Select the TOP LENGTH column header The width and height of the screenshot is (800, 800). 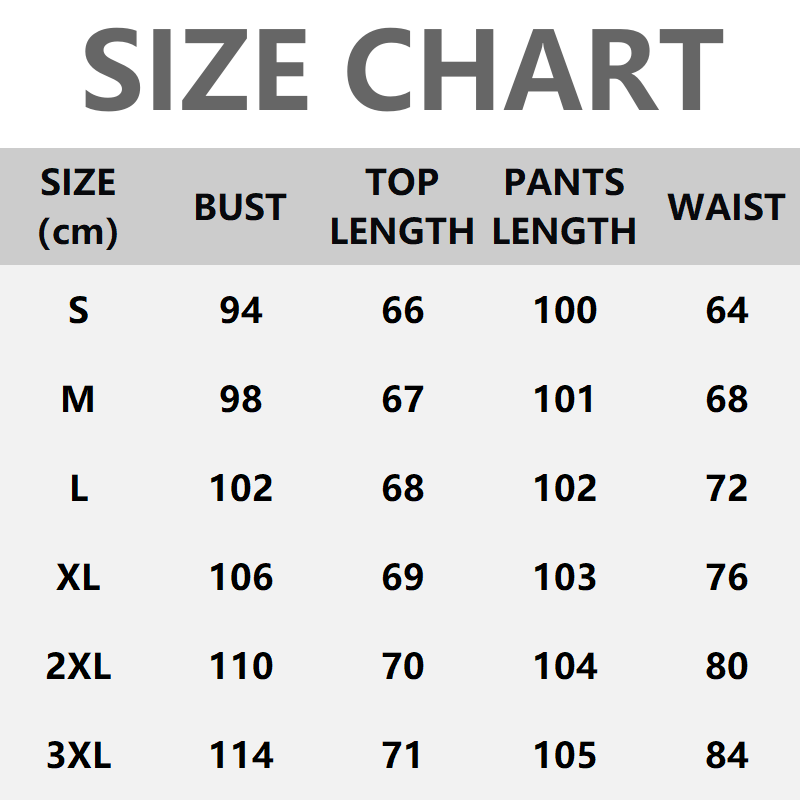pos(402,207)
